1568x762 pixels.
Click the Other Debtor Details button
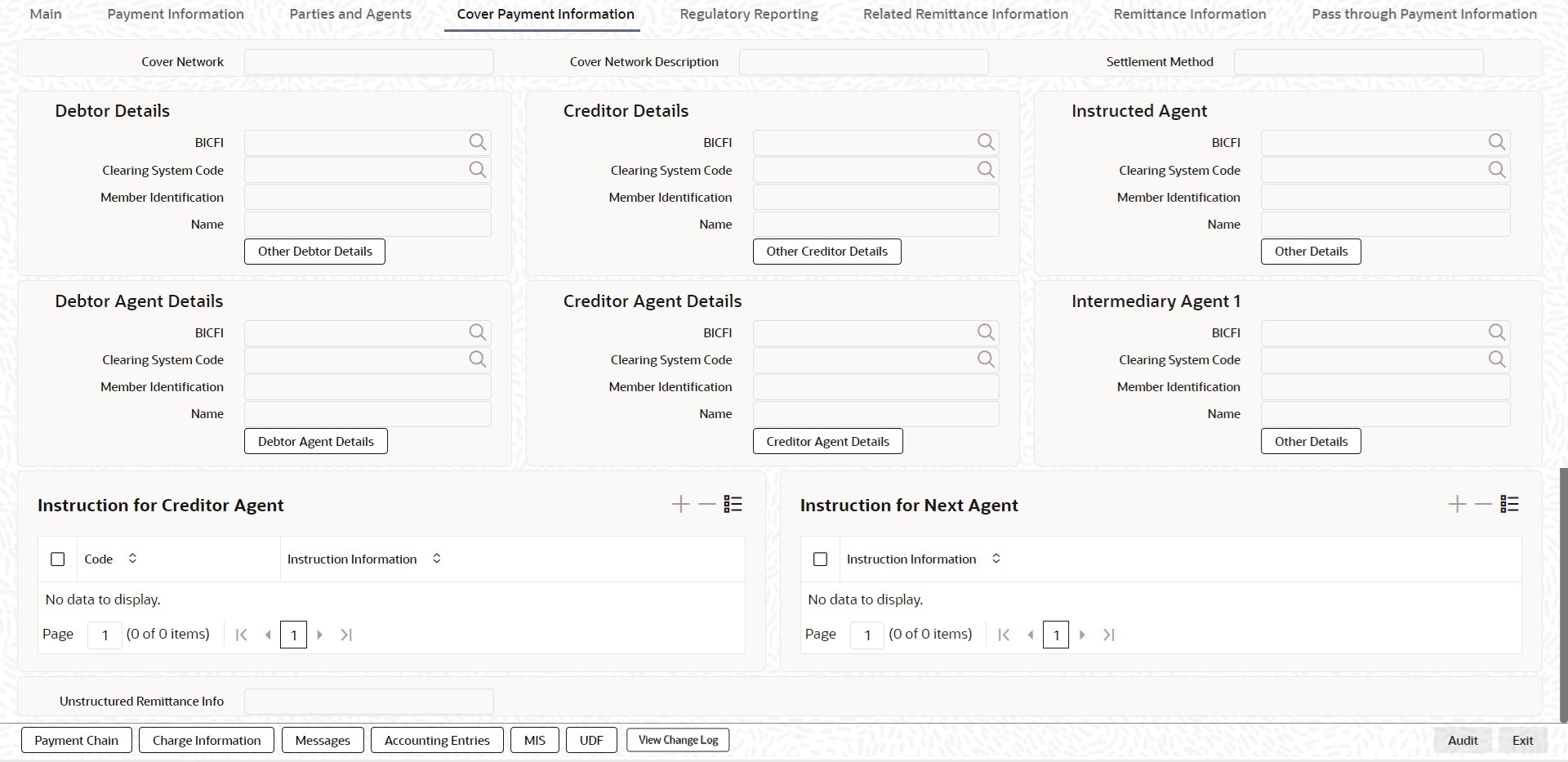[314, 252]
